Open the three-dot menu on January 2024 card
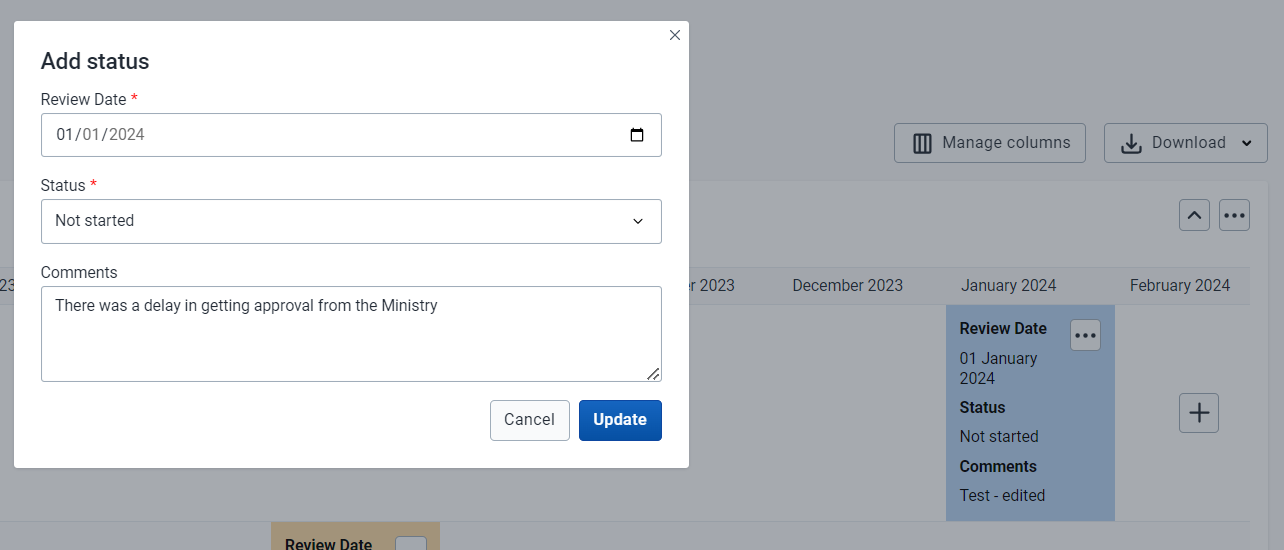This screenshot has width=1284, height=550. [1085, 335]
